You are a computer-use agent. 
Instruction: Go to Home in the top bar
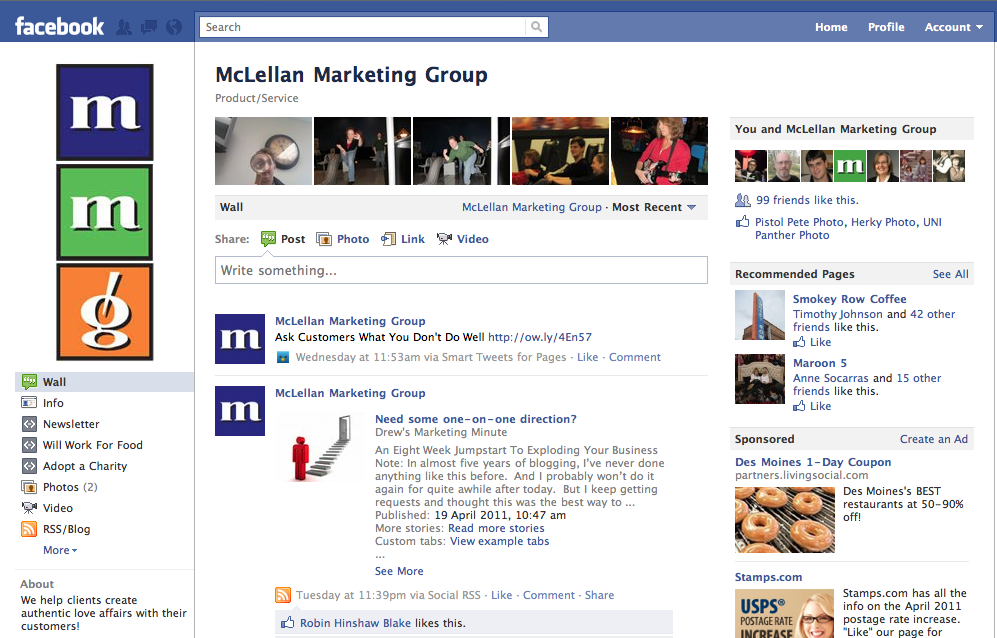coord(831,27)
